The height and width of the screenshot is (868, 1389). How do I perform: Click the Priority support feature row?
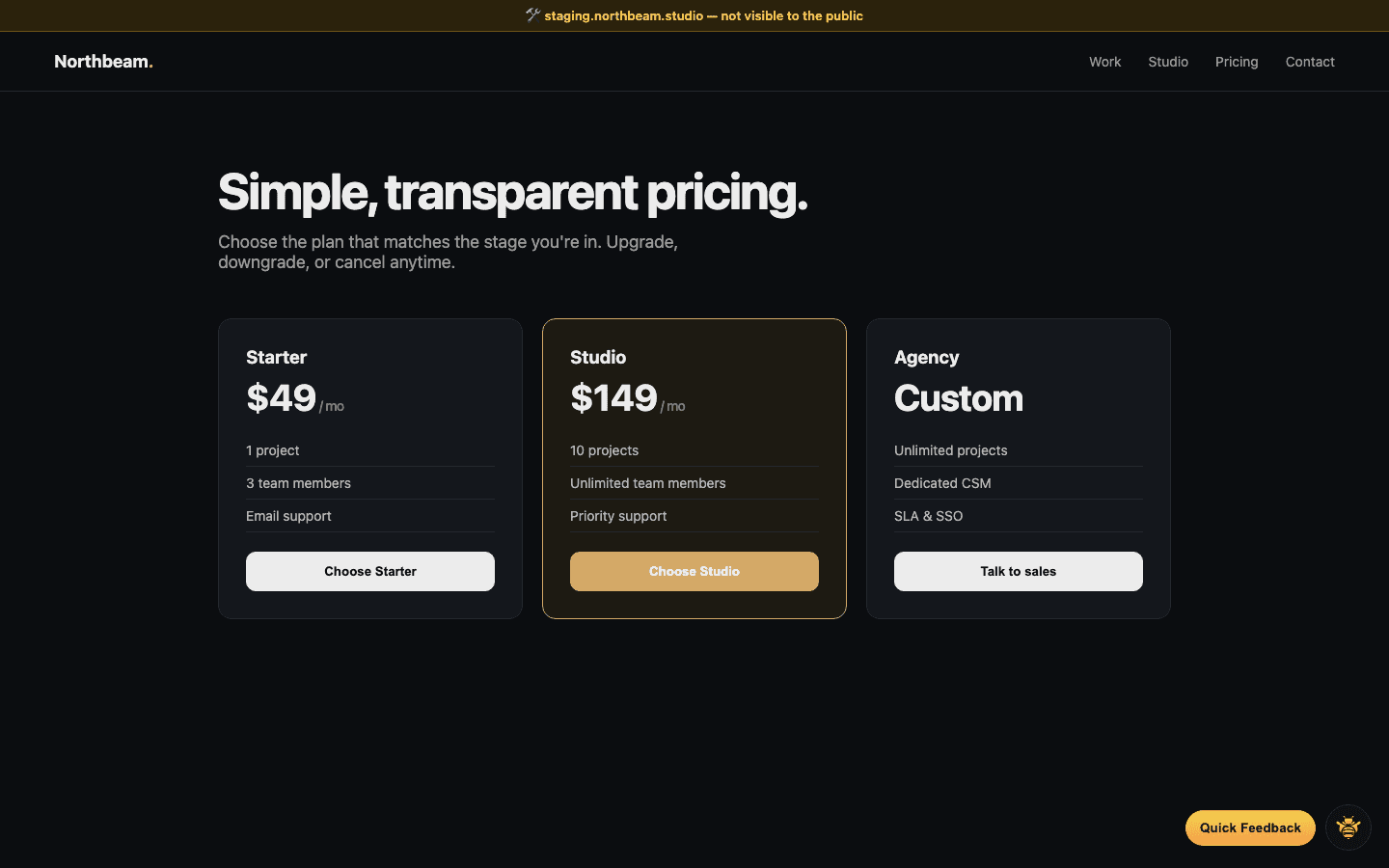(618, 516)
